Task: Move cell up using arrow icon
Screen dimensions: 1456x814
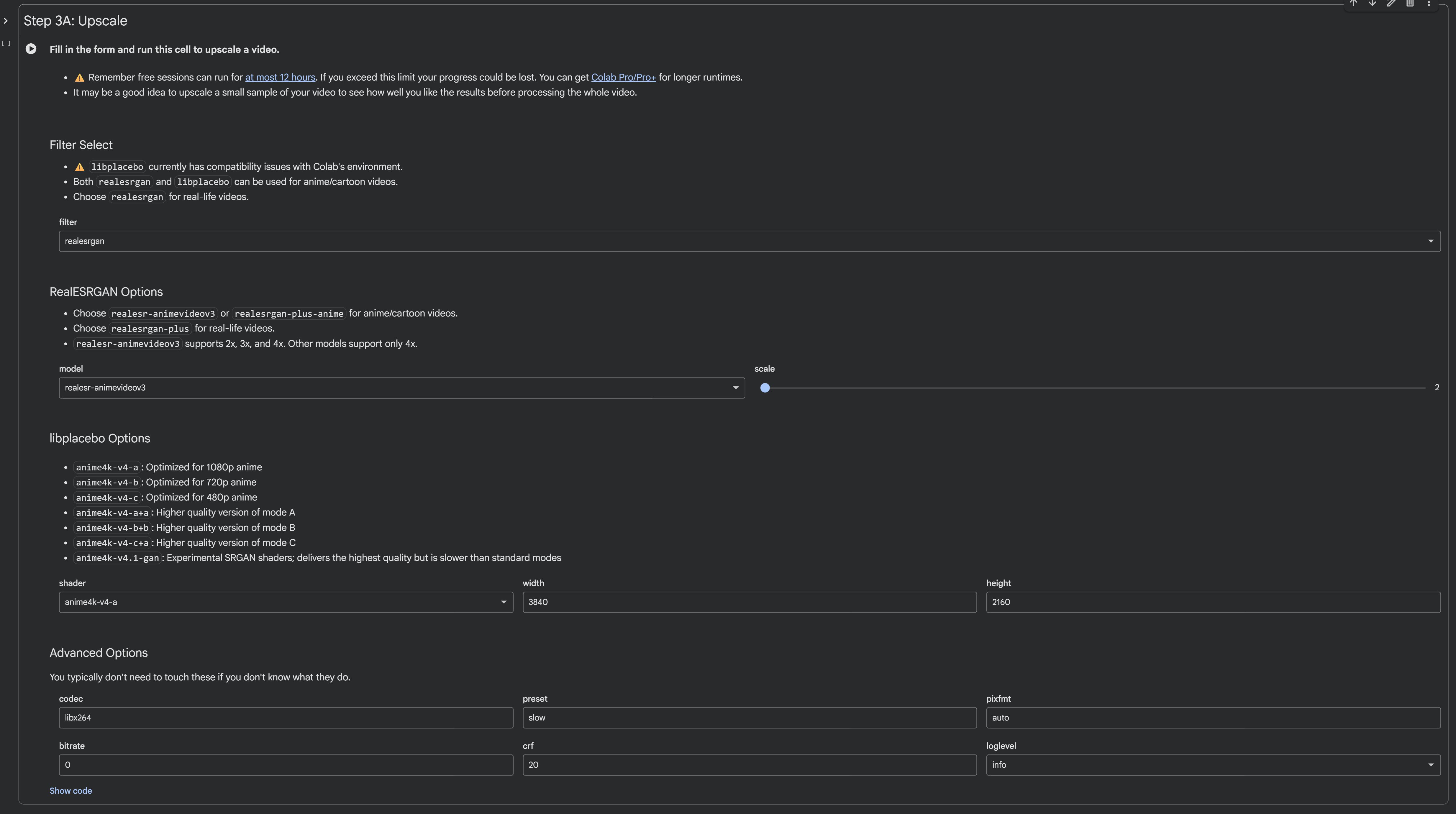Action: click(1353, 4)
